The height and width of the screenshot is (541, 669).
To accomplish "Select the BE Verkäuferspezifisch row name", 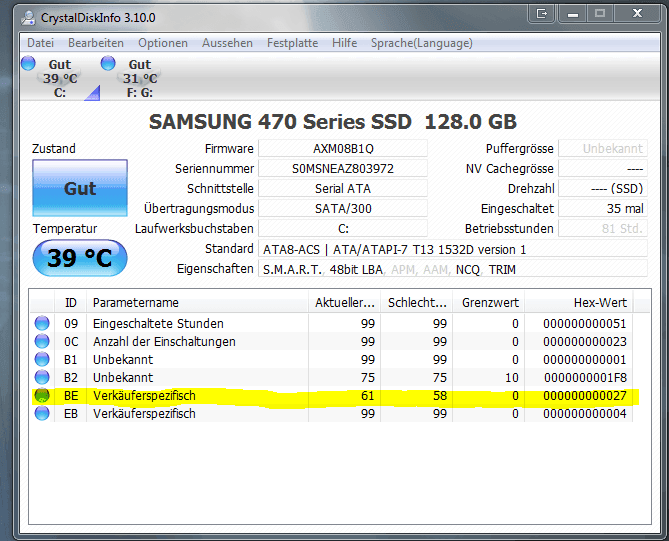I will tap(144, 396).
